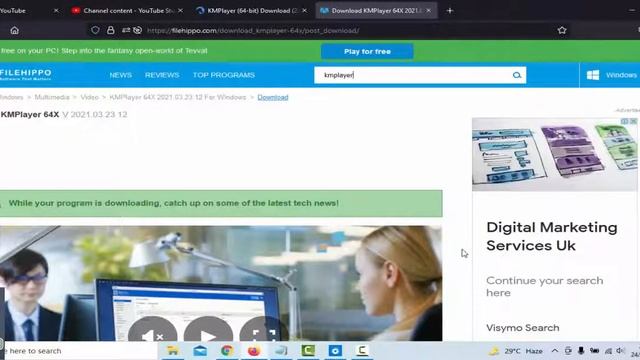Click the FileHippo logo

[x=26, y=74]
